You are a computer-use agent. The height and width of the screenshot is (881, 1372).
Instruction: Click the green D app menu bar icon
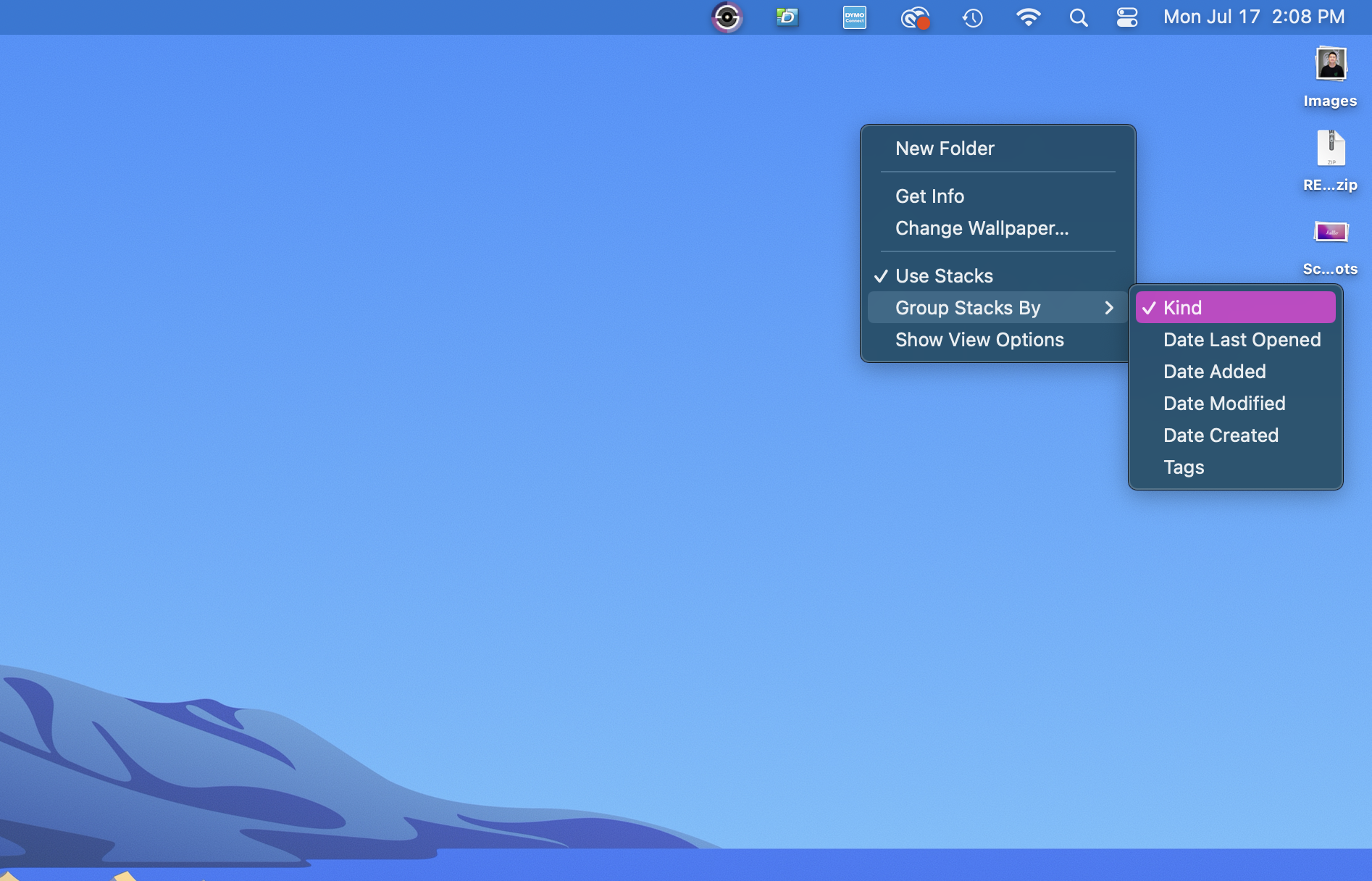point(787,17)
